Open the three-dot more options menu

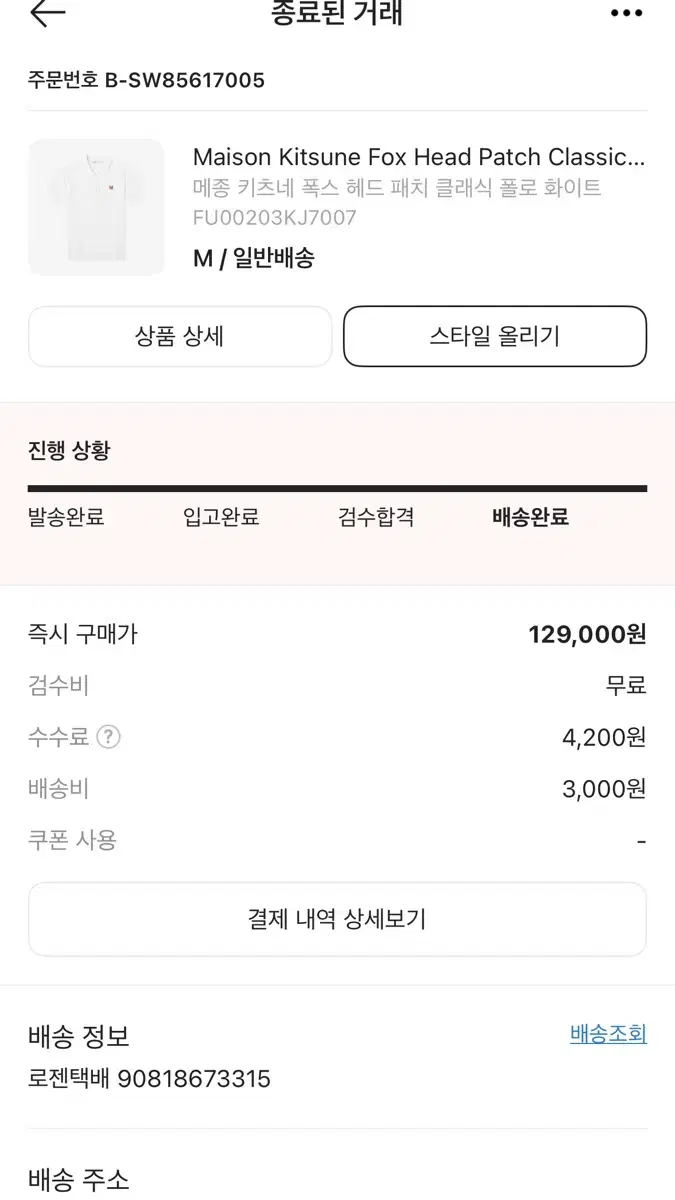(x=626, y=13)
